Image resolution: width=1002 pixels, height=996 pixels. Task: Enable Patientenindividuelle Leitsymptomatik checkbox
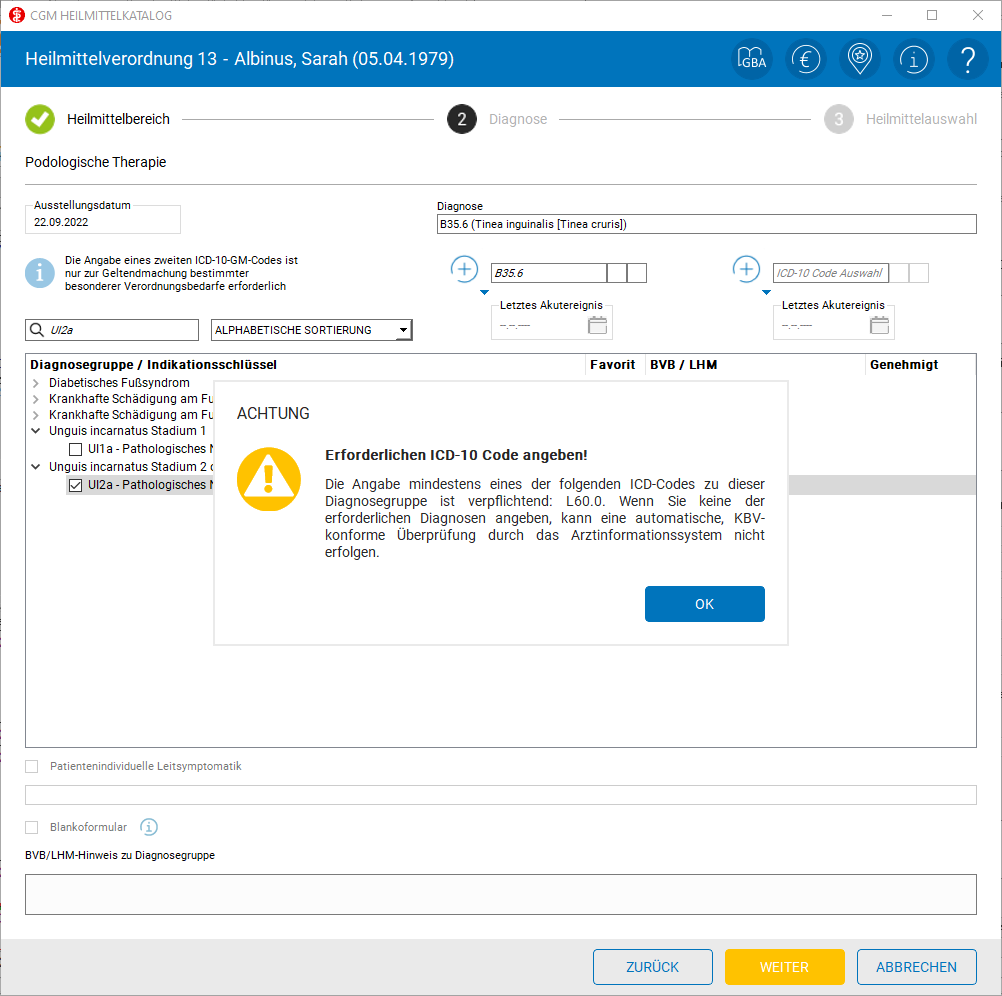(x=31, y=766)
